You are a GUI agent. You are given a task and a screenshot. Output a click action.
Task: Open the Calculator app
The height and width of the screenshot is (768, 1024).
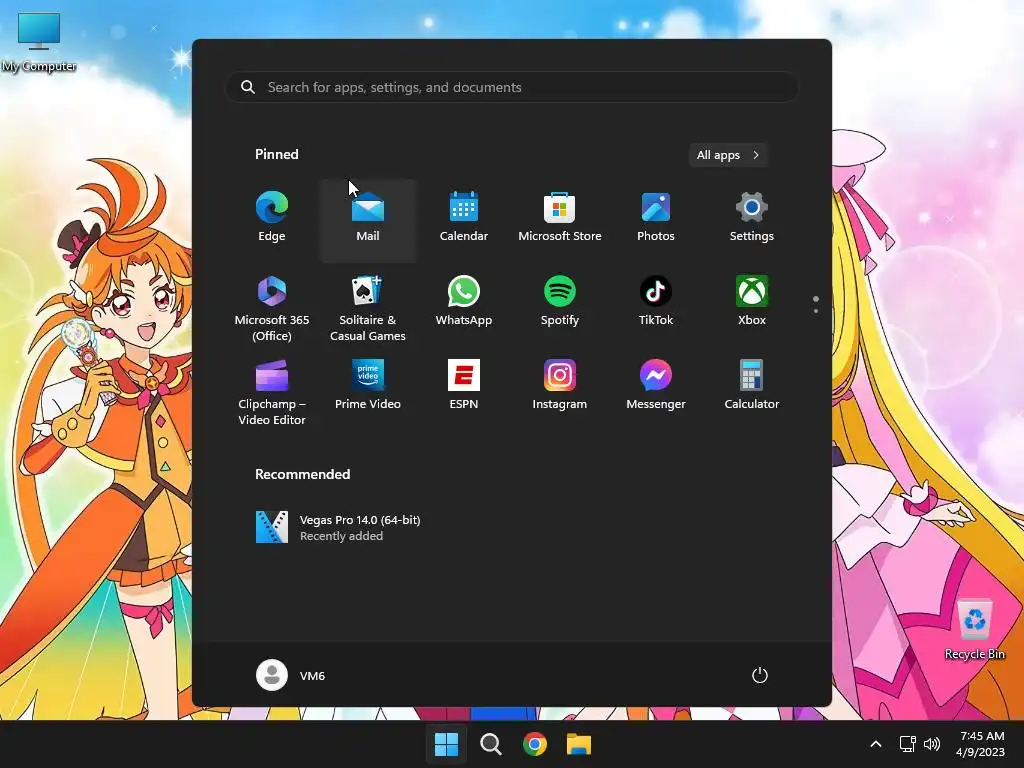pyautogui.click(x=752, y=385)
